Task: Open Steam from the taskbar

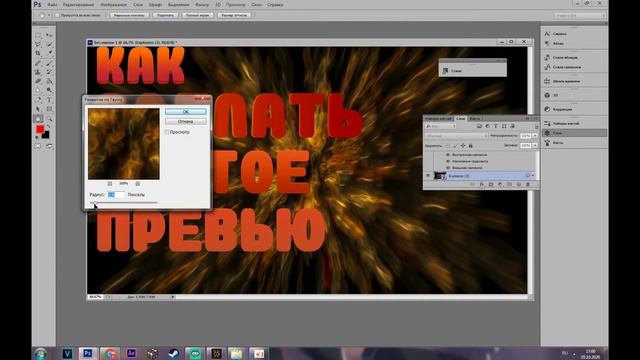Action: tap(173, 353)
